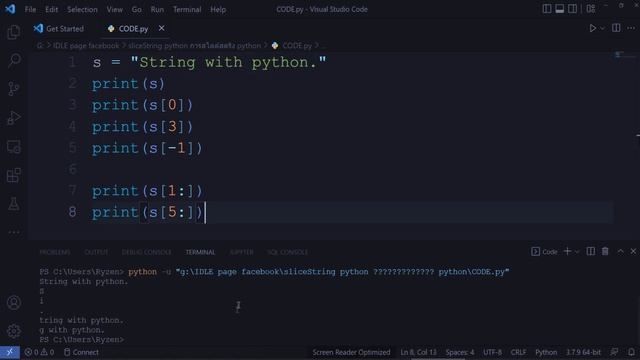Open the Edit menu
Screen dimensions: 640x360
pos(51,9)
